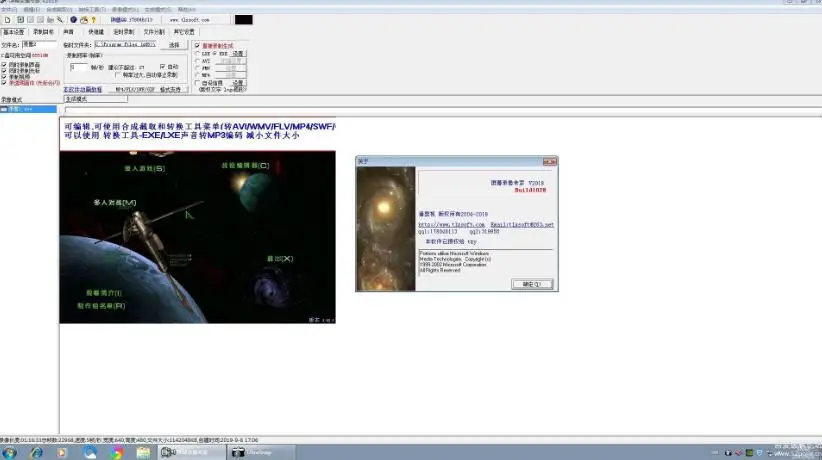
Task: Click the Email link in About dialog
Action: tap(522, 224)
